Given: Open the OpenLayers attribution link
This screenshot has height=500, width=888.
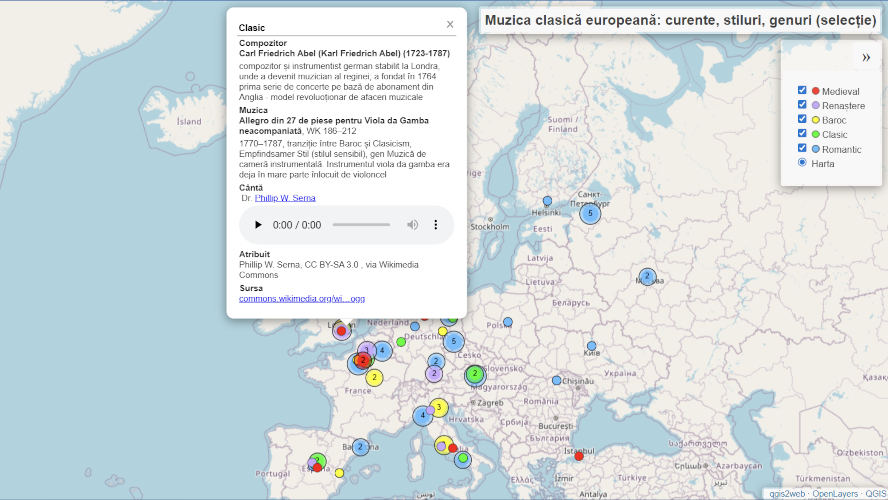Looking at the screenshot, I should tap(835, 494).
